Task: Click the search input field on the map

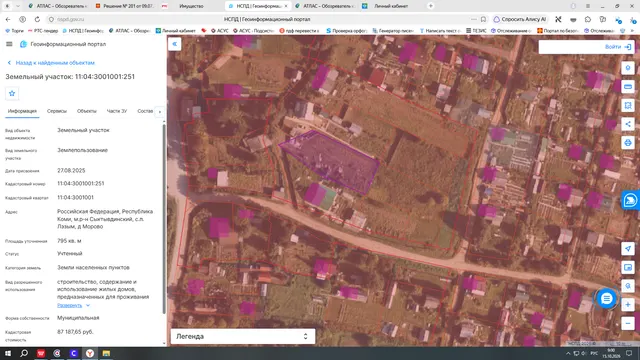Action: click(x=571, y=47)
